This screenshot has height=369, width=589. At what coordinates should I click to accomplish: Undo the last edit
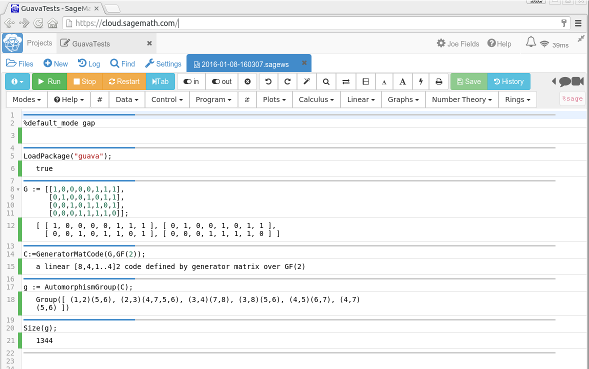click(268, 82)
